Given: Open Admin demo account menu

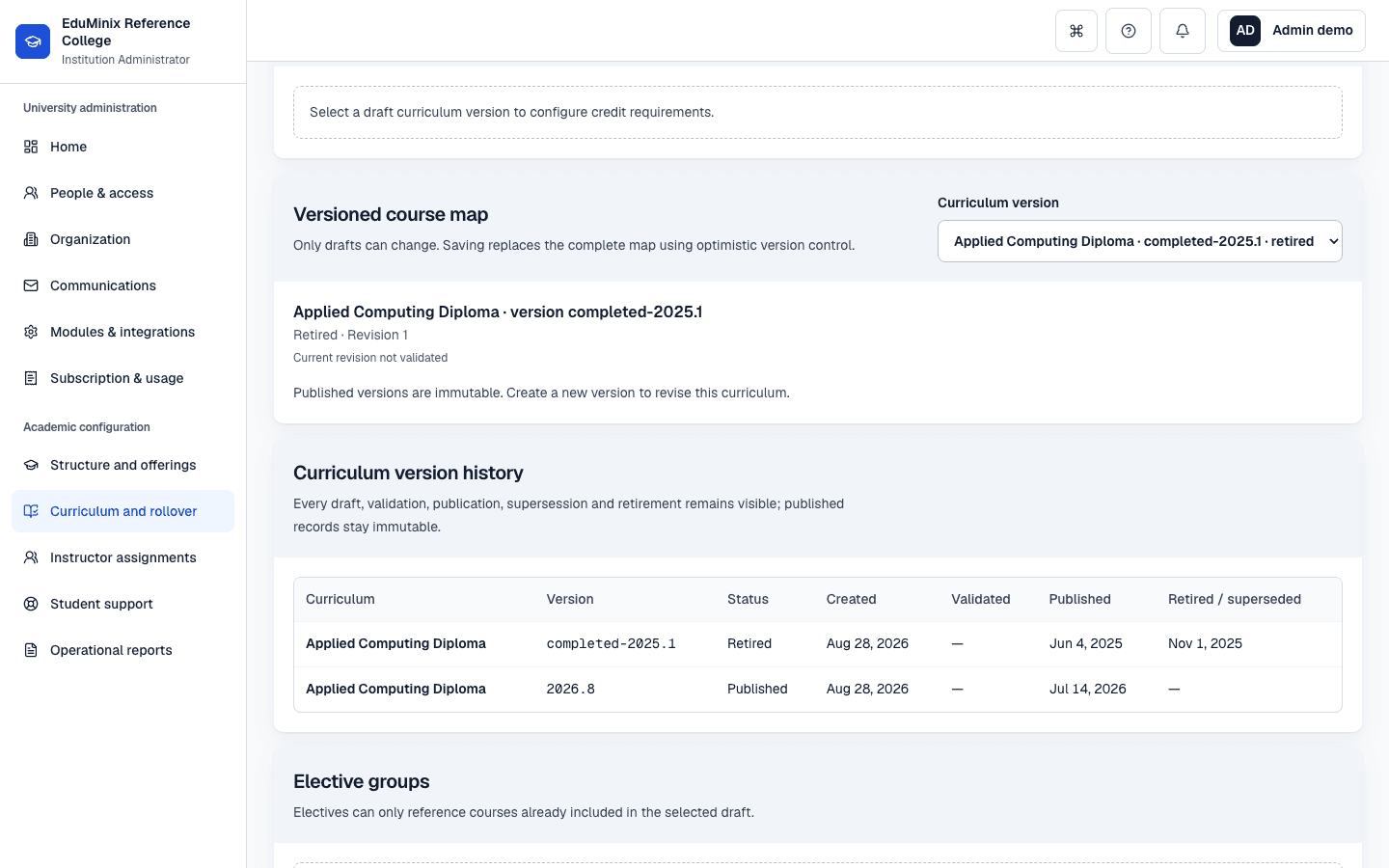Looking at the screenshot, I should [1291, 31].
